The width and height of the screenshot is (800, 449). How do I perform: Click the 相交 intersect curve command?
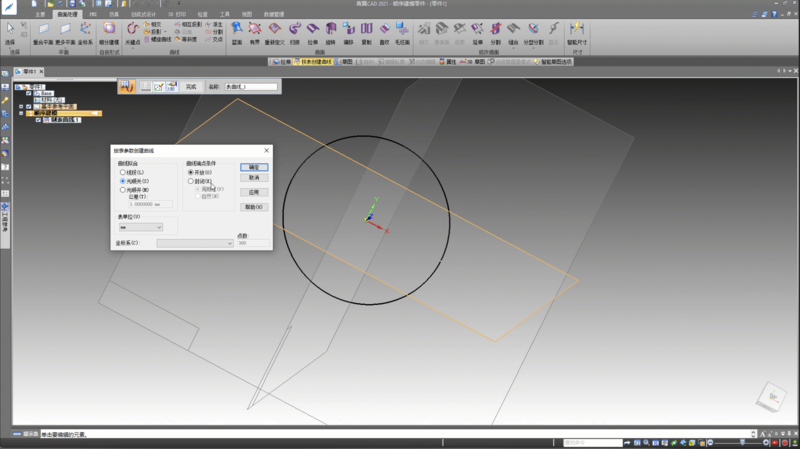coord(153,24)
